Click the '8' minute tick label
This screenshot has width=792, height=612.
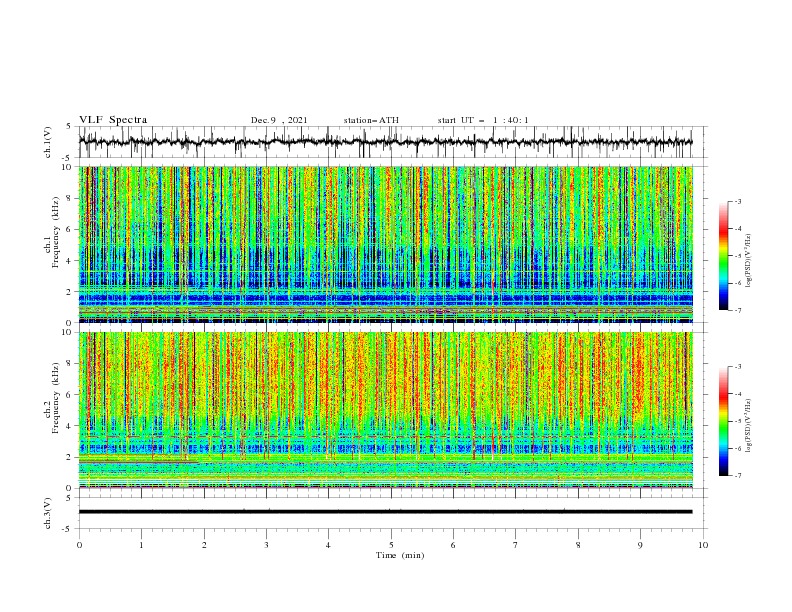(x=578, y=545)
